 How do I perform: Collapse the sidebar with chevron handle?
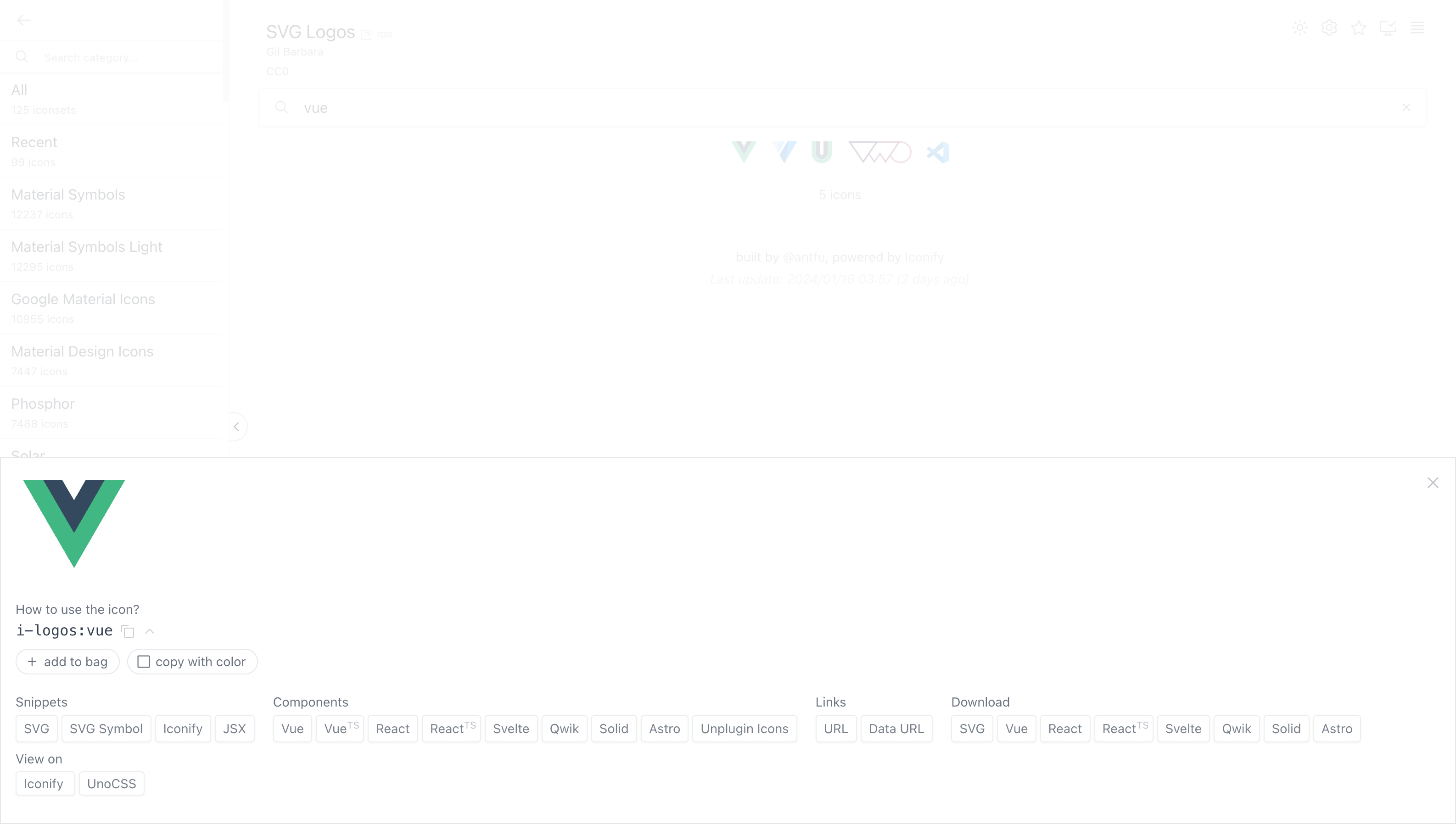coord(237,427)
